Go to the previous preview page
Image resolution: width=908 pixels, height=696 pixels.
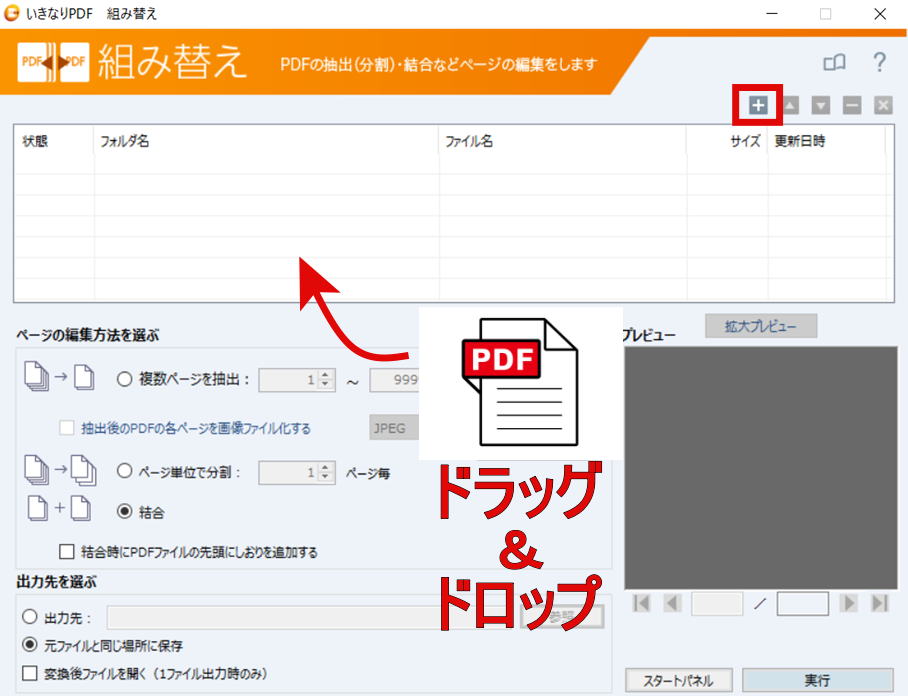coord(672,603)
